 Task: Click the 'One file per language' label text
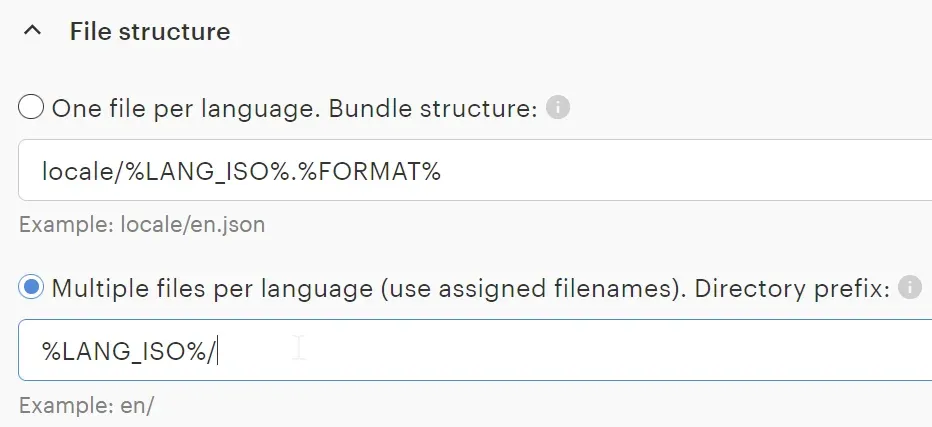[x=163, y=108]
